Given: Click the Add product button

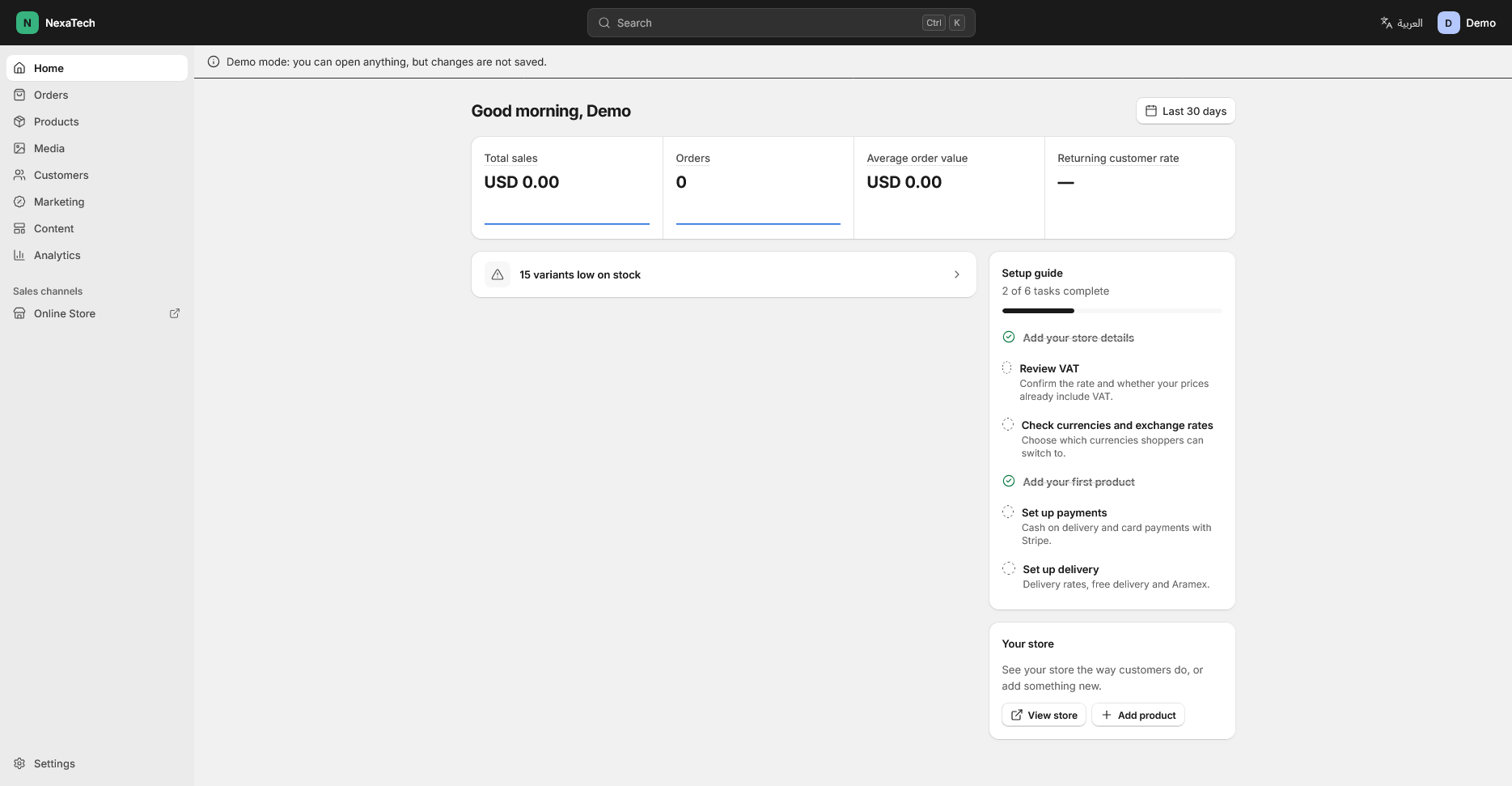Looking at the screenshot, I should [1138, 715].
